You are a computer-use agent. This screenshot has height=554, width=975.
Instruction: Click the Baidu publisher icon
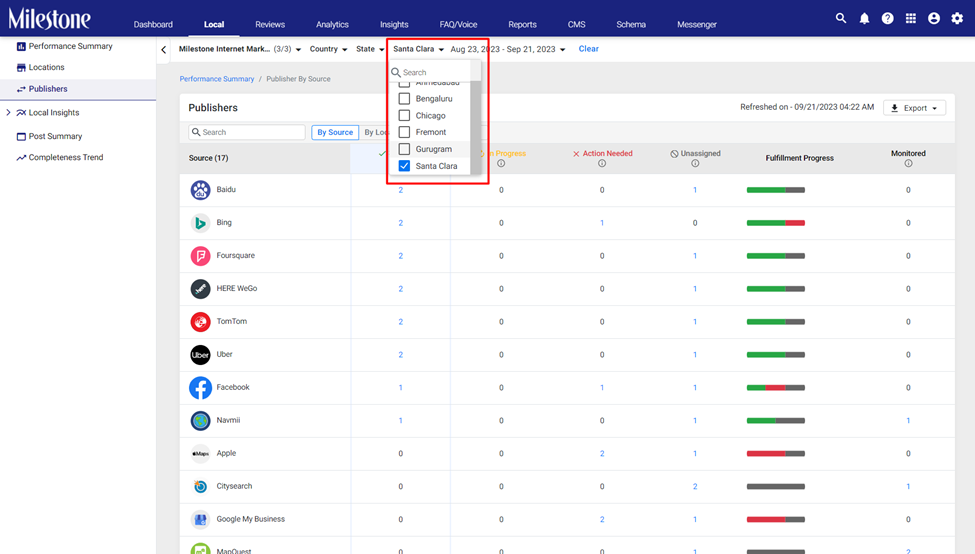(x=200, y=190)
